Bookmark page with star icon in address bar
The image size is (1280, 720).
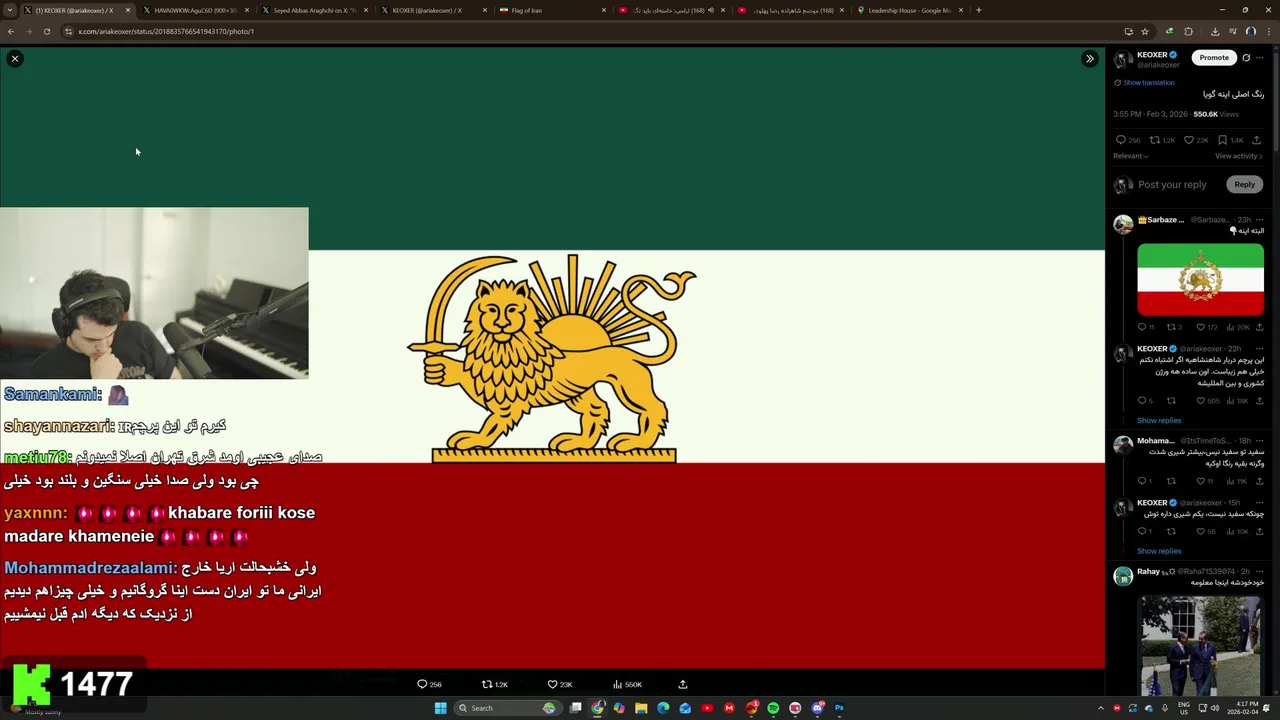coord(1145,31)
